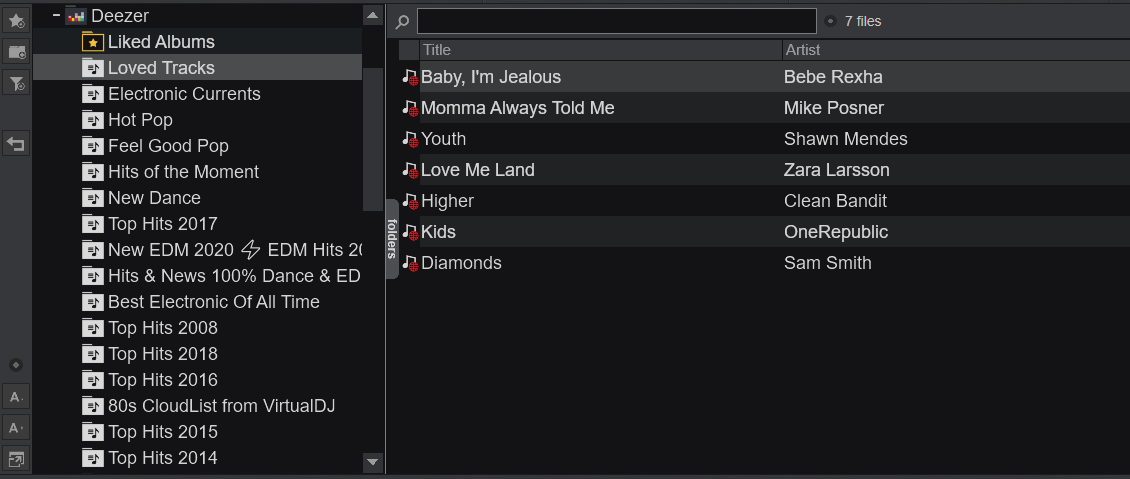This screenshot has width=1130, height=479.
Task: Click the add filter folder icon
Action: coord(16,83)
